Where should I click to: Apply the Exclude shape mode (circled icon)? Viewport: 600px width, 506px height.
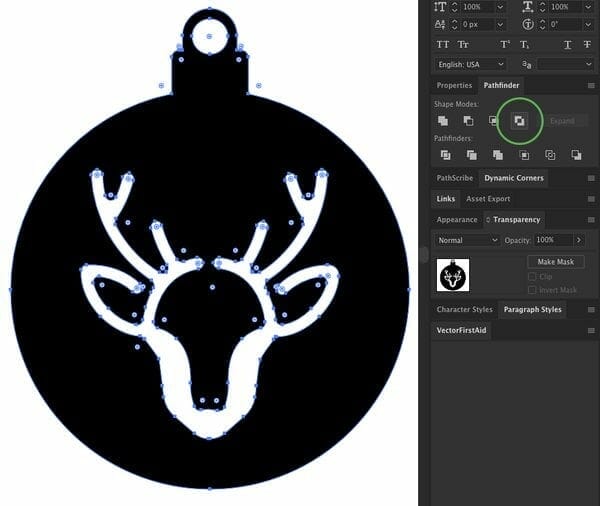tap(519, 121)
